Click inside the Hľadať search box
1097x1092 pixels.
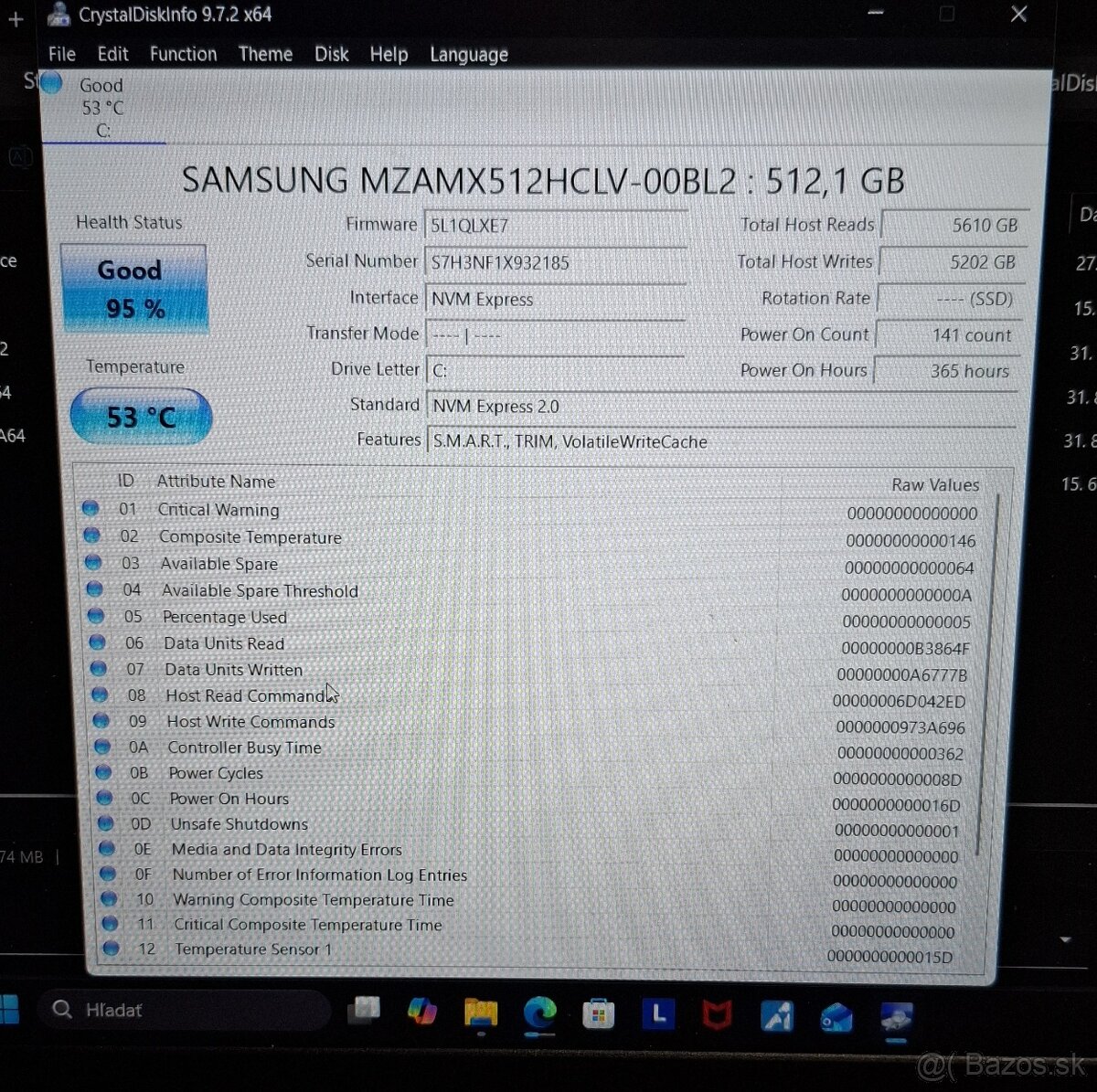(183, 1010)
